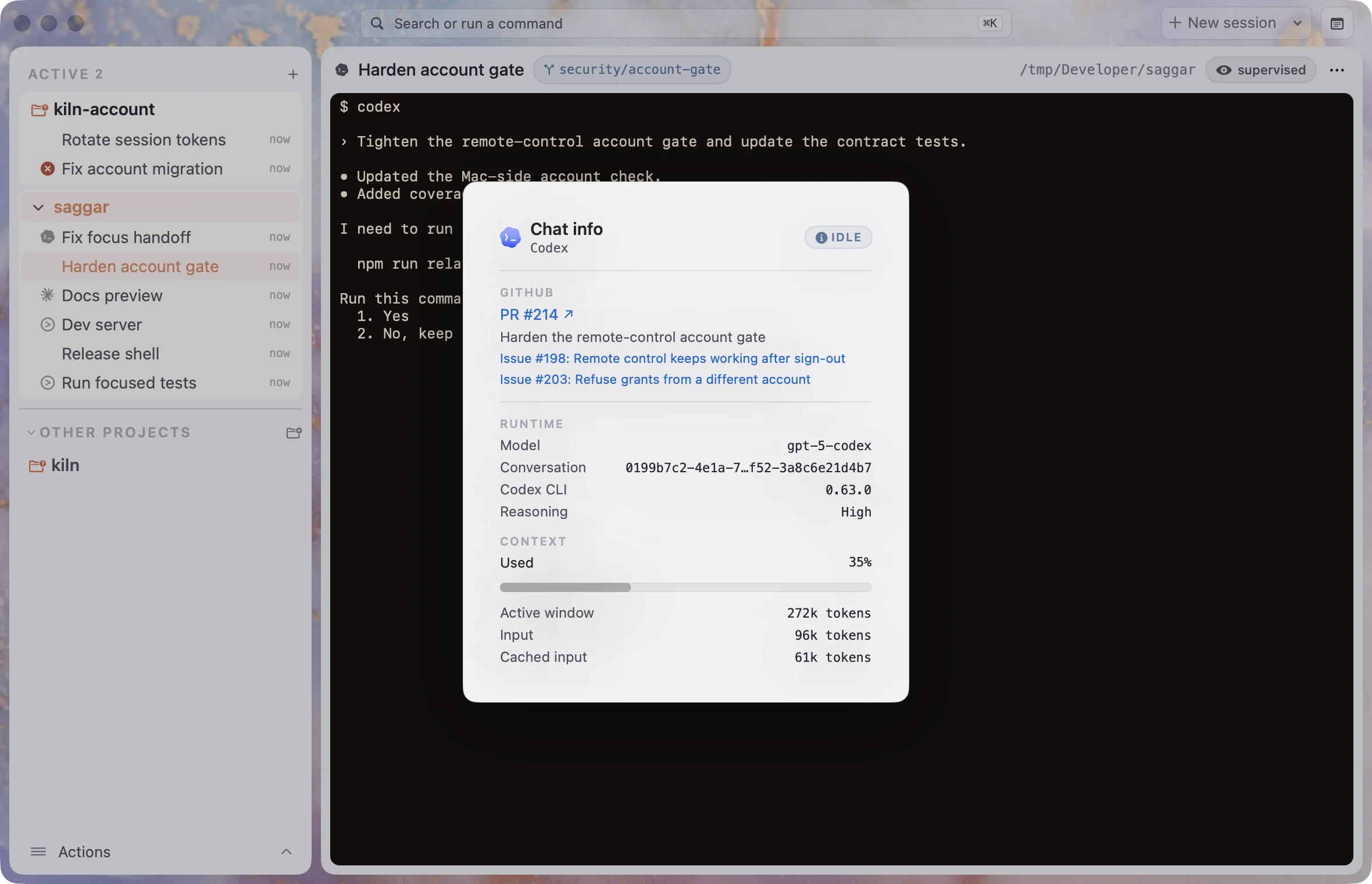Screen dimensions: 1372x884
Task: Click the /tmp/Developer/saggar path
Action: [1107, 70]
